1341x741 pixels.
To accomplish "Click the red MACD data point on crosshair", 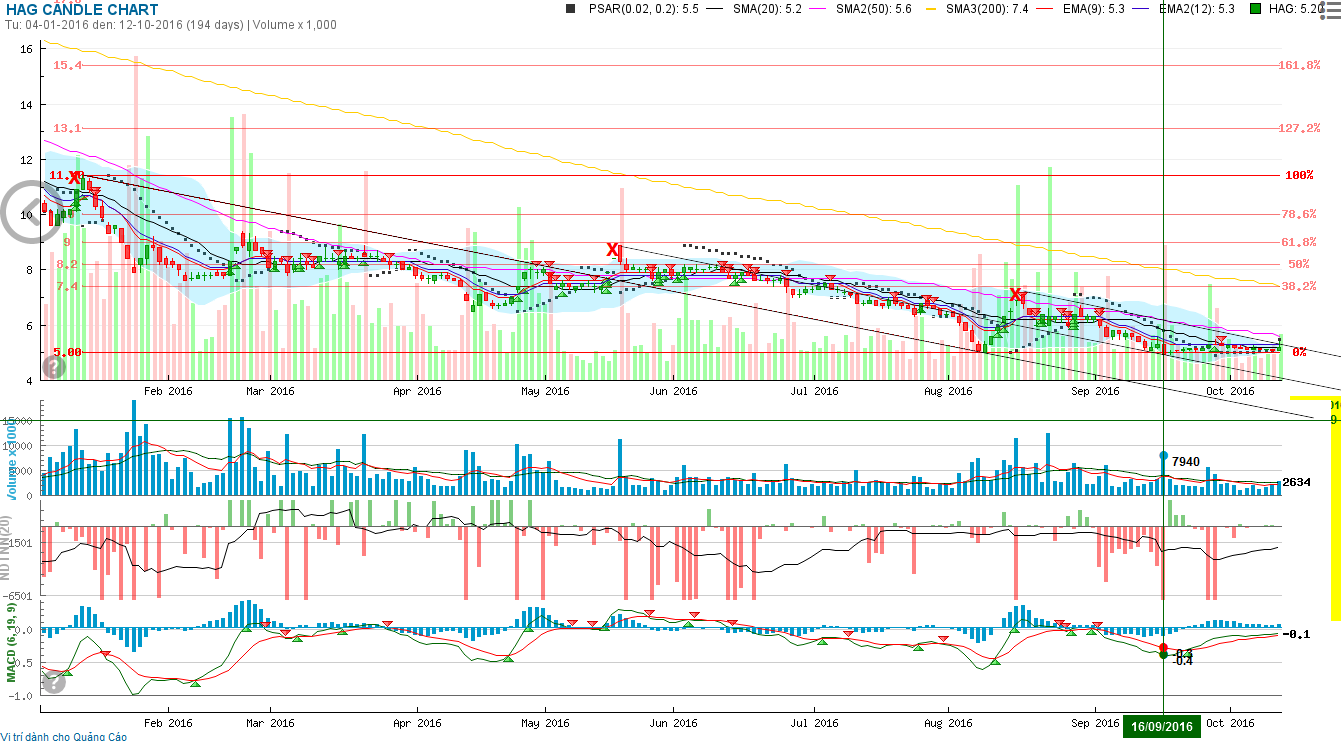I will 1163,647.
